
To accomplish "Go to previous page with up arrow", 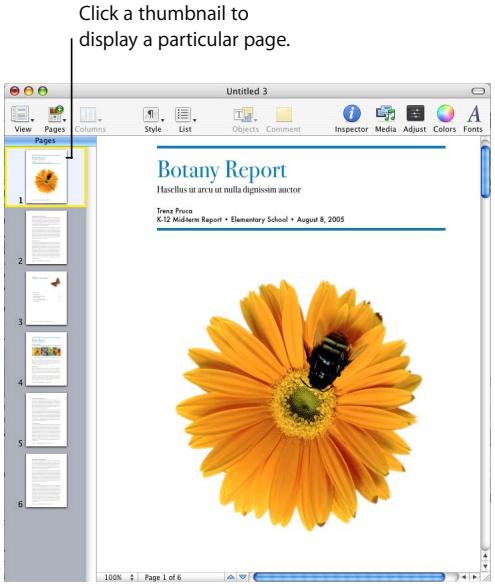I will tap(231, 577).
